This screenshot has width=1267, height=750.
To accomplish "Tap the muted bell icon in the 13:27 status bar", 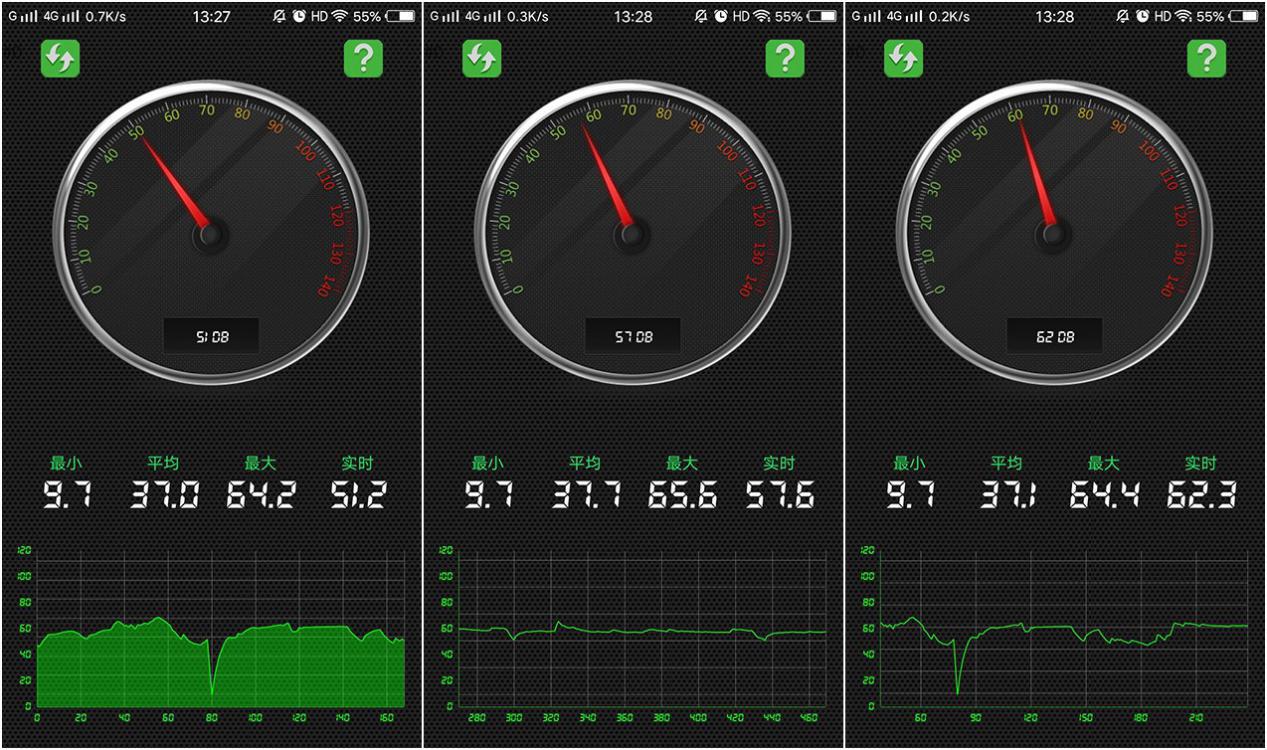I will 279,17.
